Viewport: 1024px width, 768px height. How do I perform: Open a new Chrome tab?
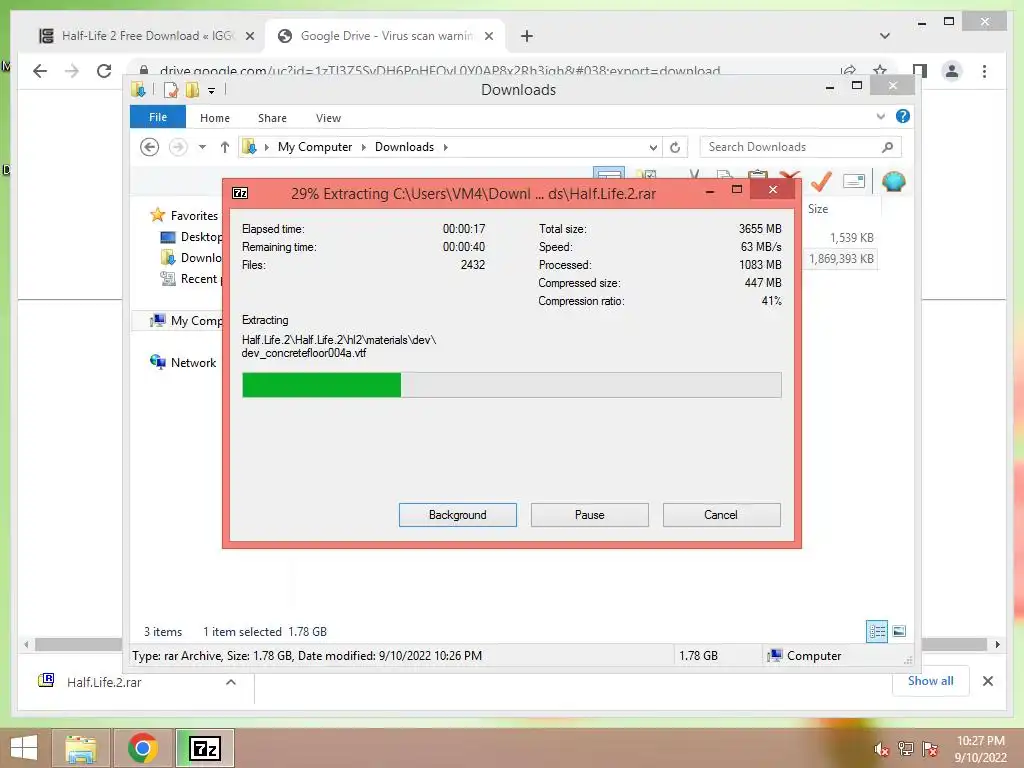526,36
